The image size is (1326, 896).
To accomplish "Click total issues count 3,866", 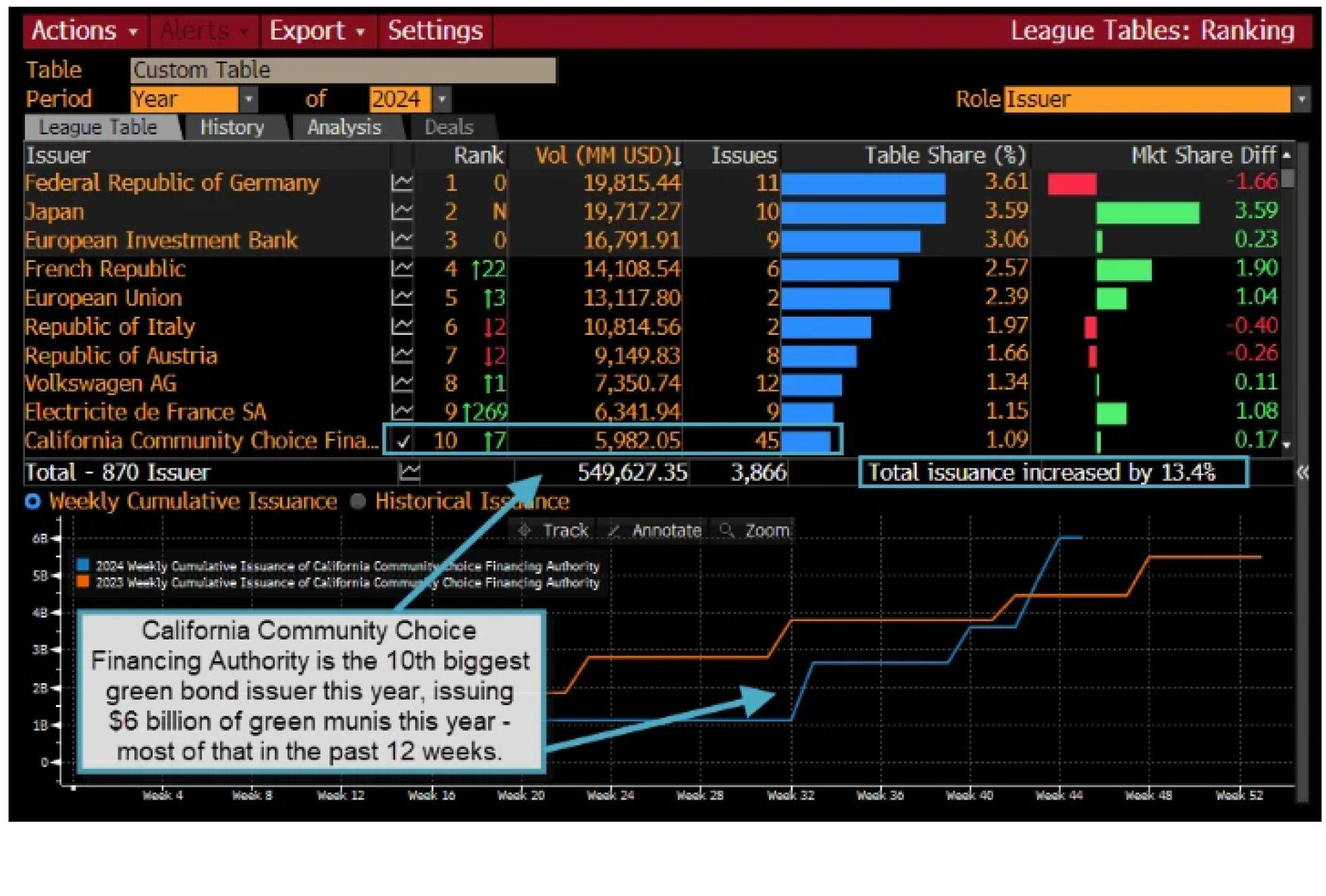I will [x=759, y=472].
